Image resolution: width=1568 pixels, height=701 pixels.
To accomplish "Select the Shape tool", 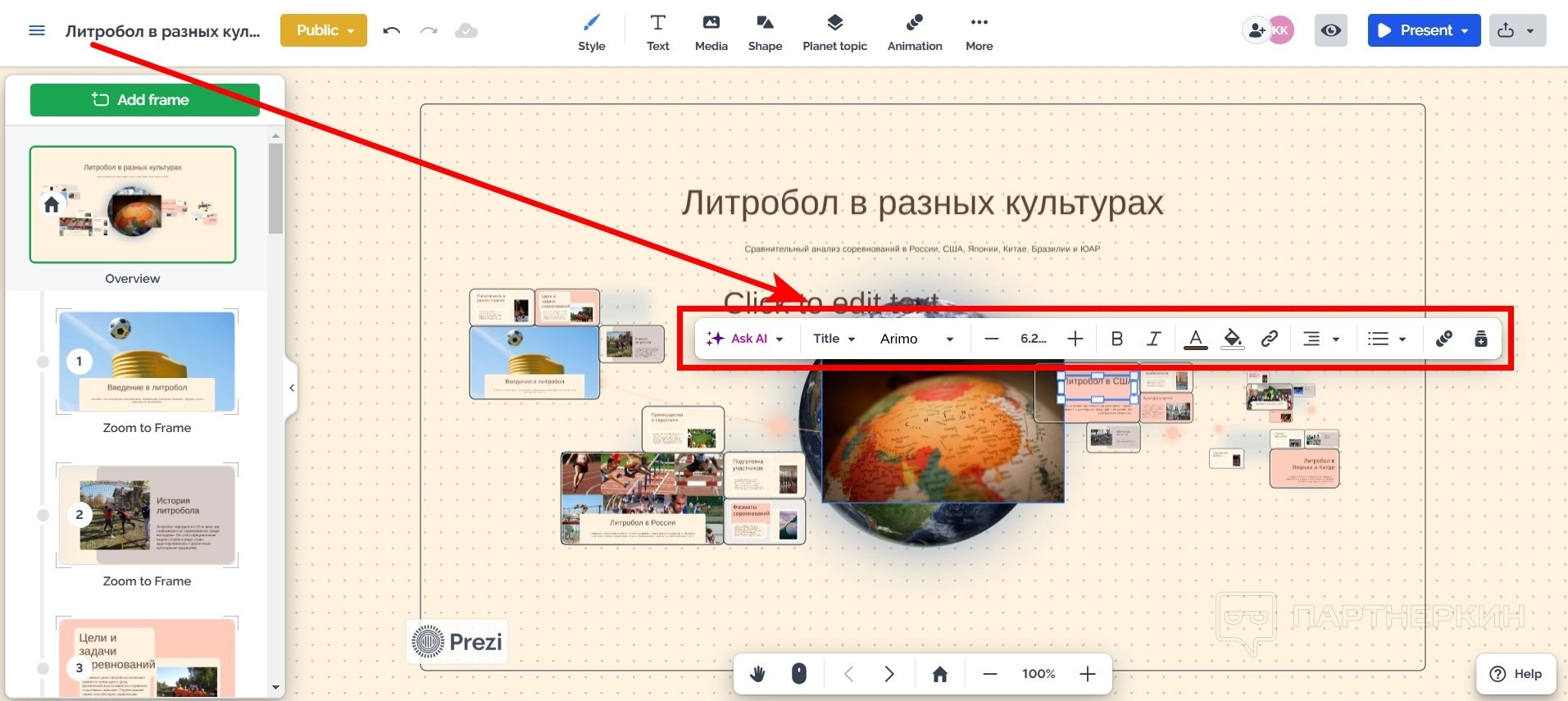I will 765,32.
